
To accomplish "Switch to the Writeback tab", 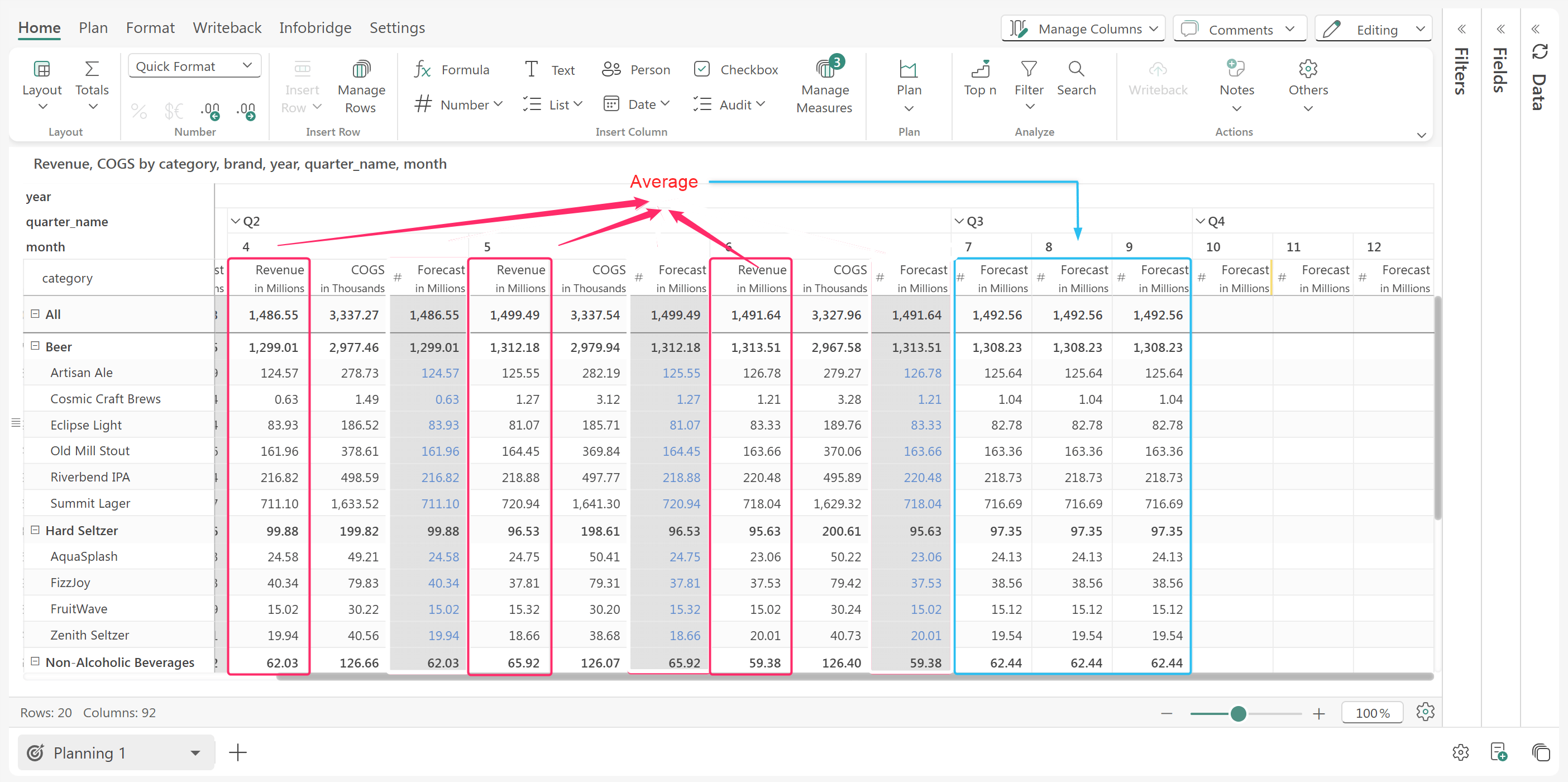I will tap(227, 27).
